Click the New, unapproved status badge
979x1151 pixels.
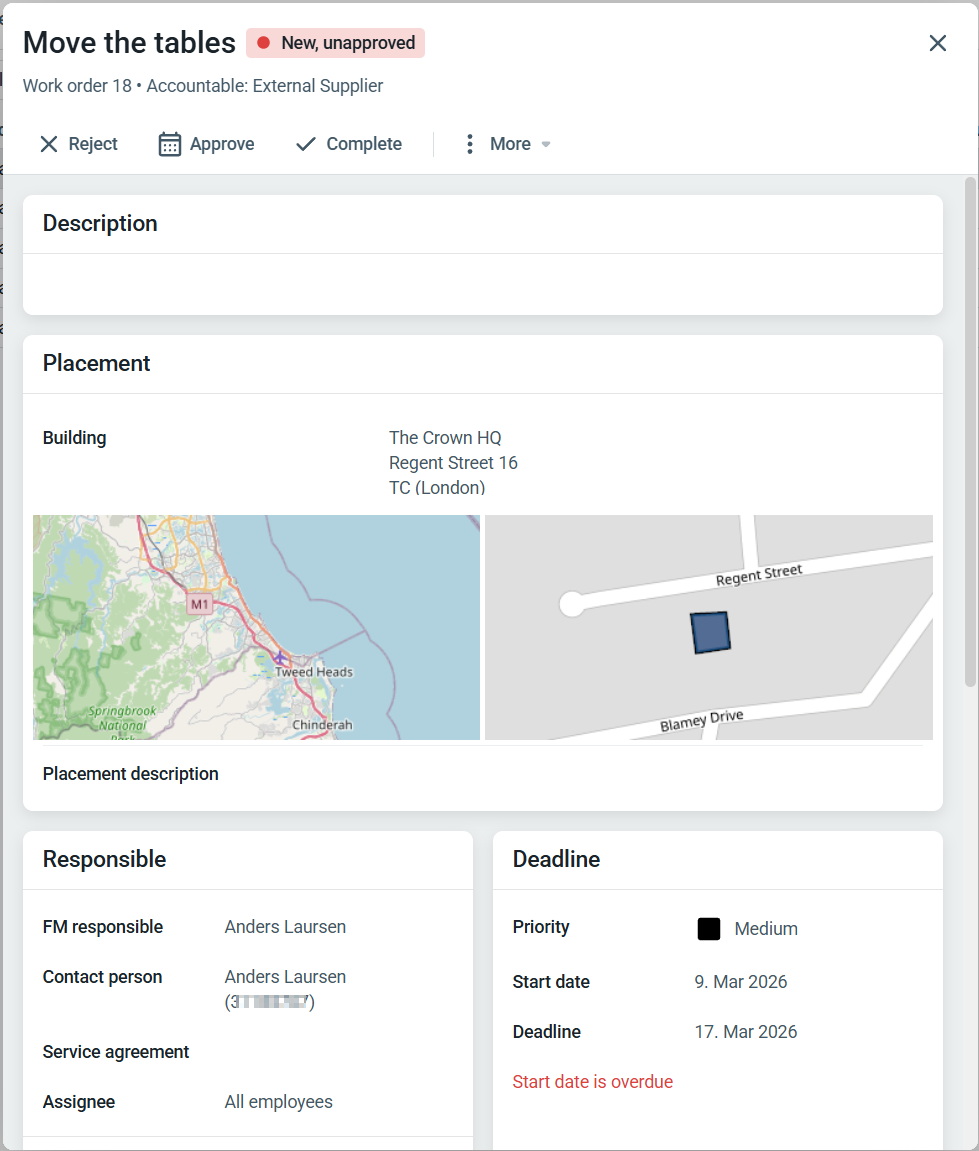tap(336, 43)
